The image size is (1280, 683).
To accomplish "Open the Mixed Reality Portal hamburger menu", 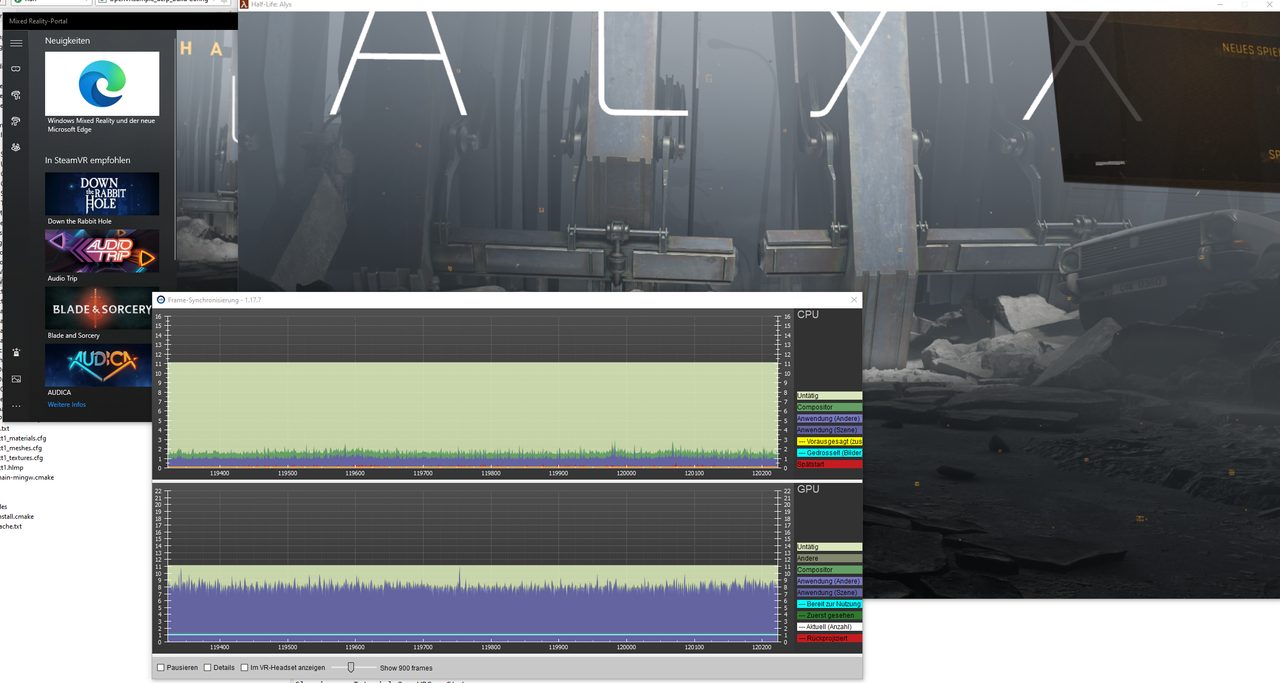I will tap(16, 43).
